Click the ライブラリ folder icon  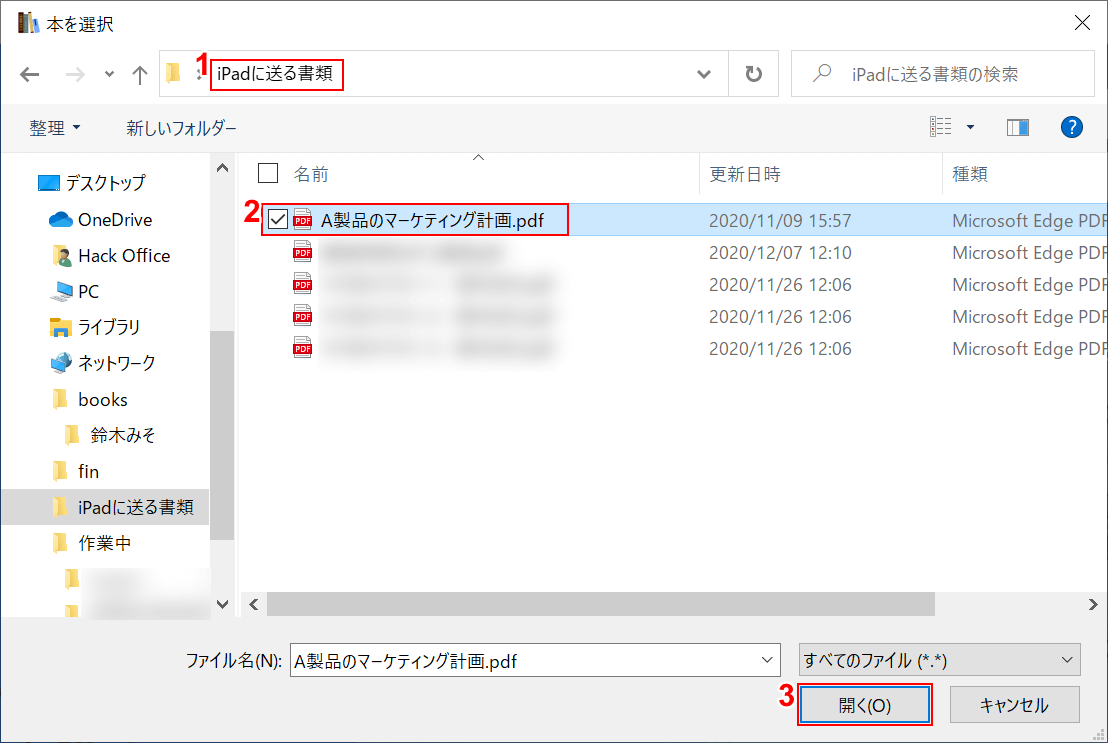61,327
